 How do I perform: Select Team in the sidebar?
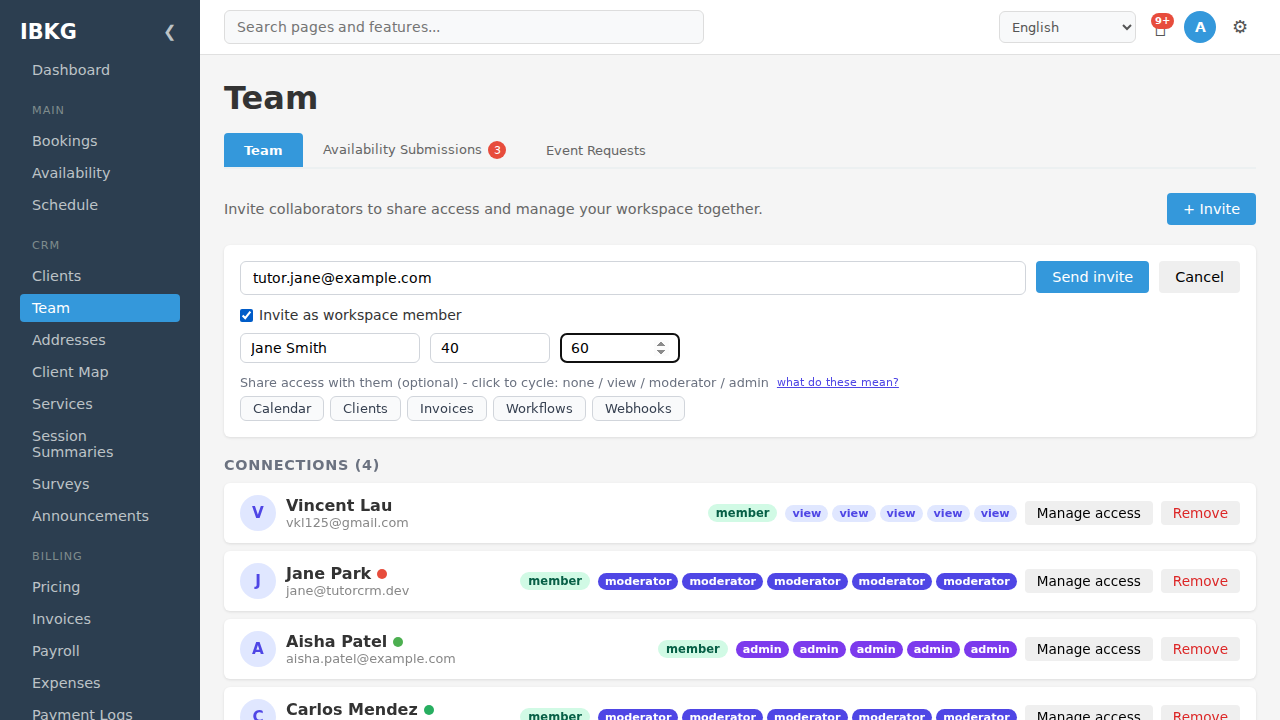(x=100, y=308)
